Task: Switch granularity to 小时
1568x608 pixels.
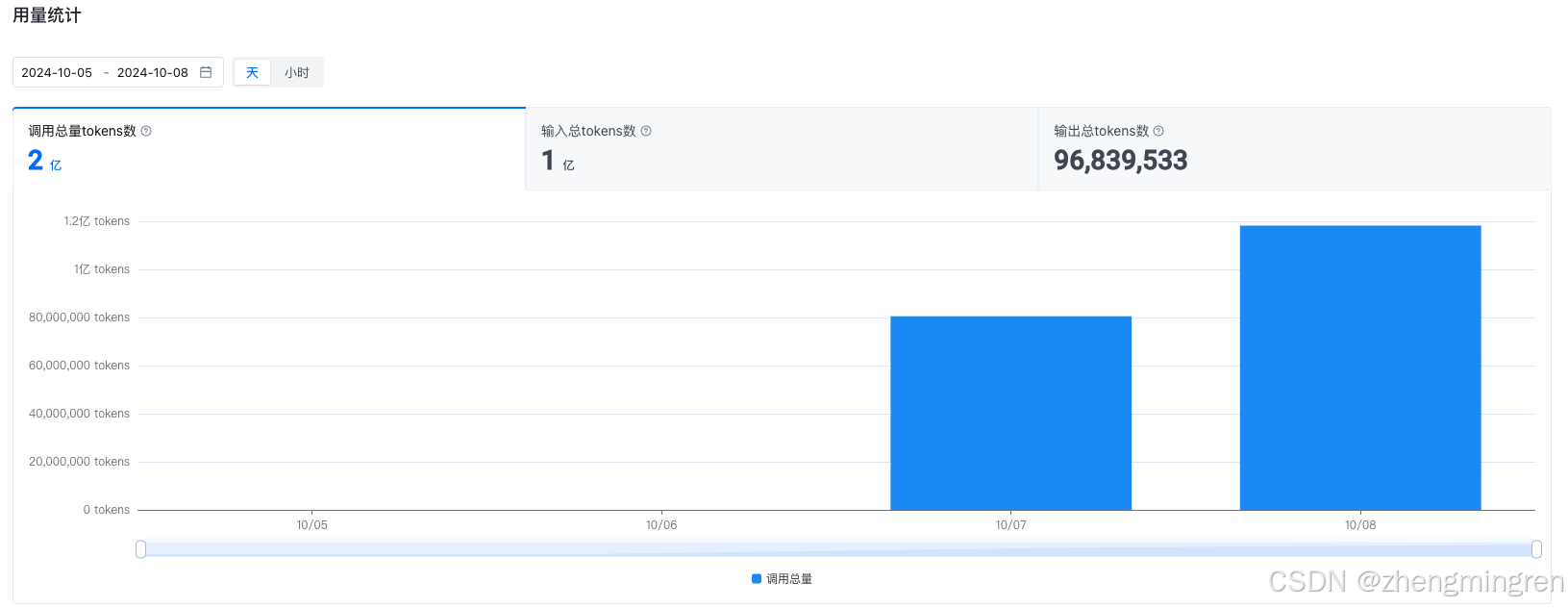Action: (x=297, y=72)
